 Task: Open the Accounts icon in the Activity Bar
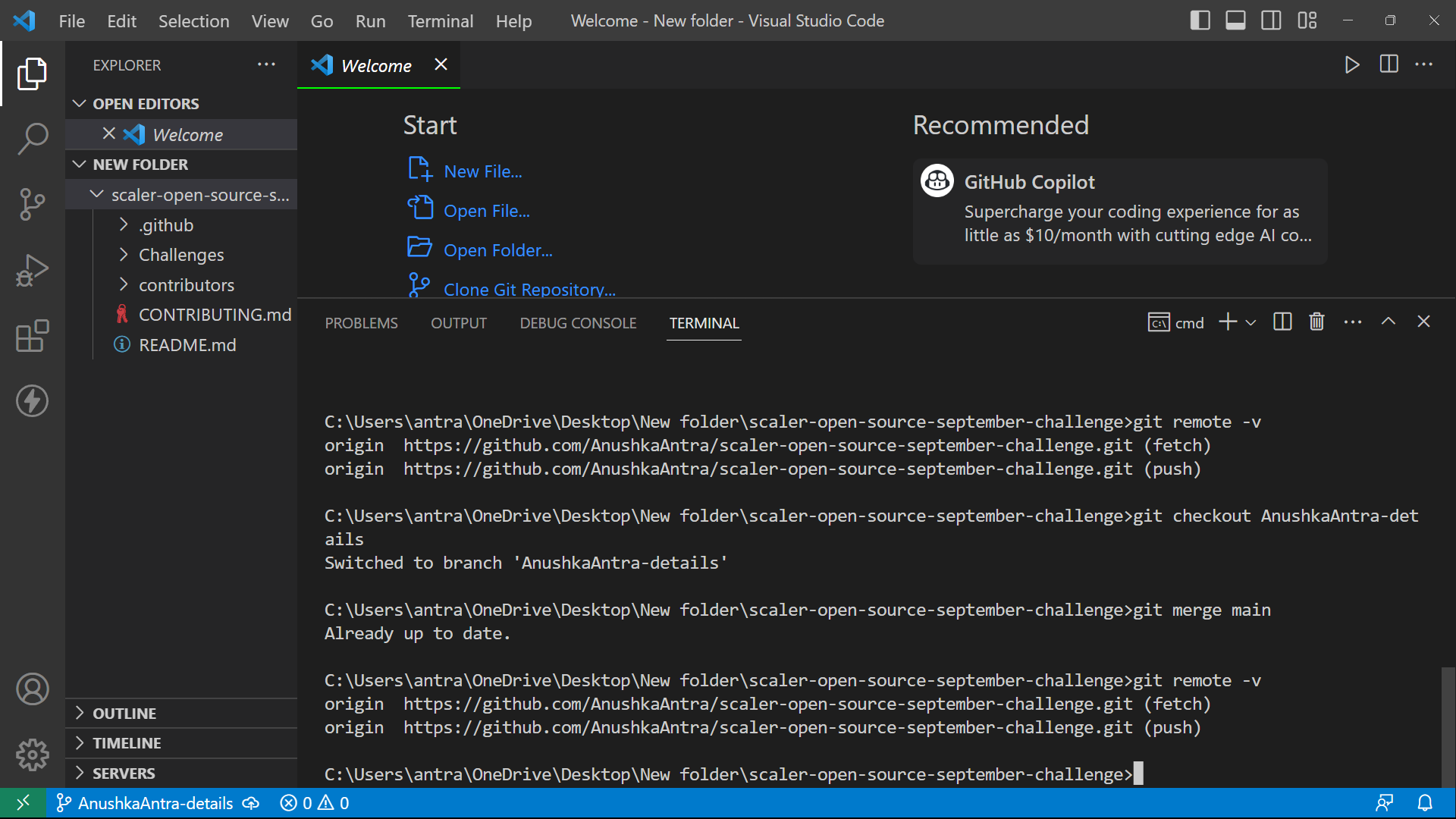[32, 689]
